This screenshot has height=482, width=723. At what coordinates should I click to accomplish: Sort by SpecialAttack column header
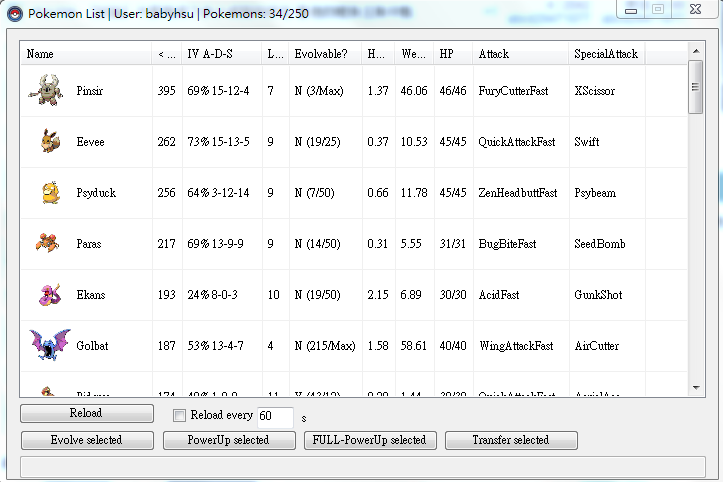click(607, 54)
